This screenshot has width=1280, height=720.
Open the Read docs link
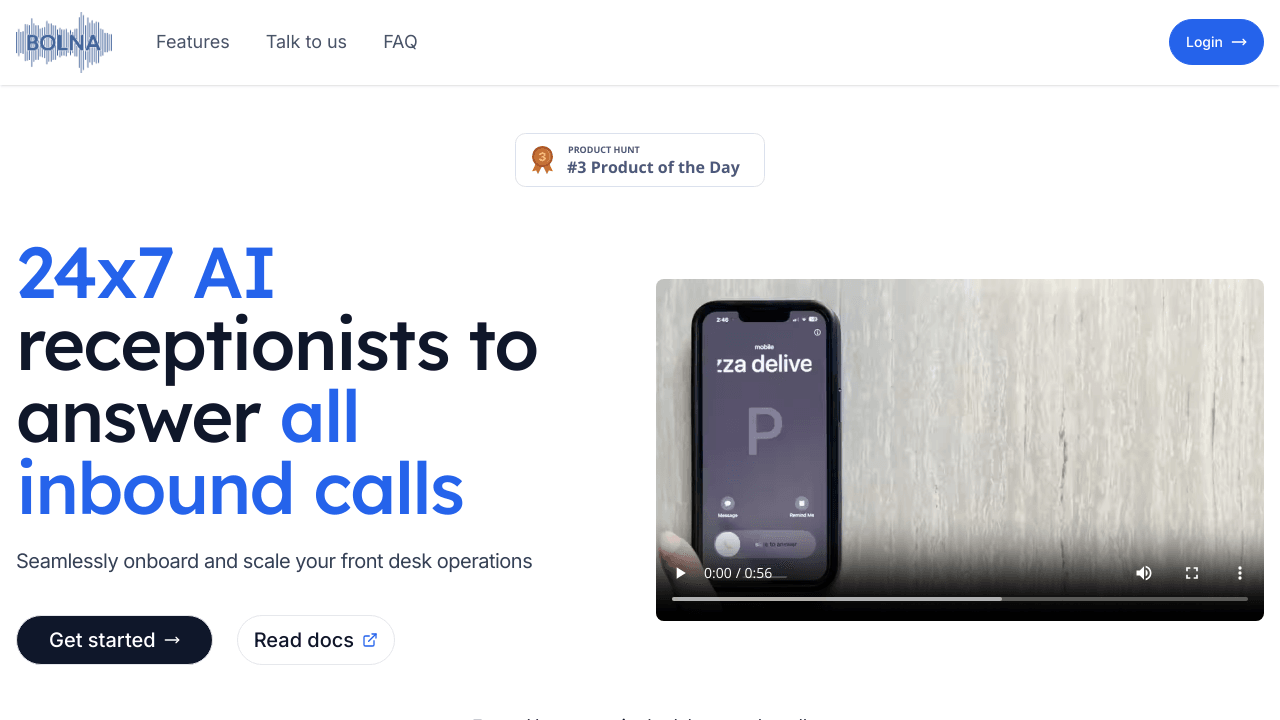[316, 640]
